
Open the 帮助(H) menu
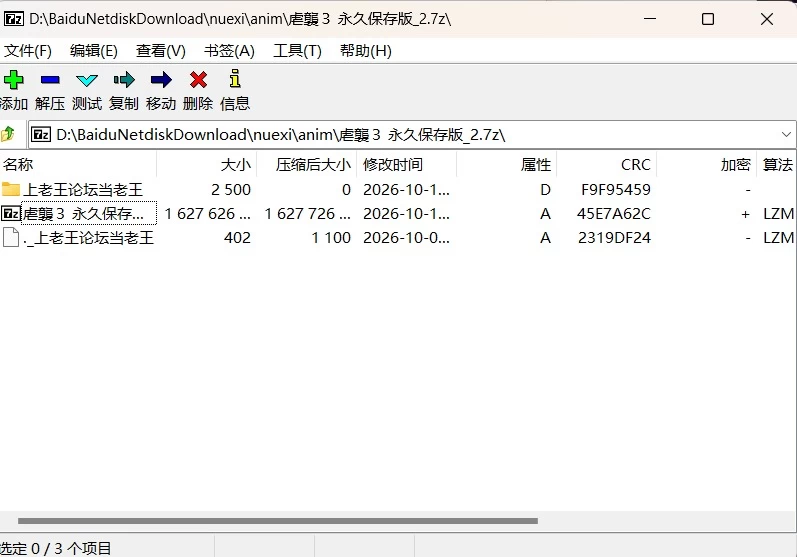(365, 51)
